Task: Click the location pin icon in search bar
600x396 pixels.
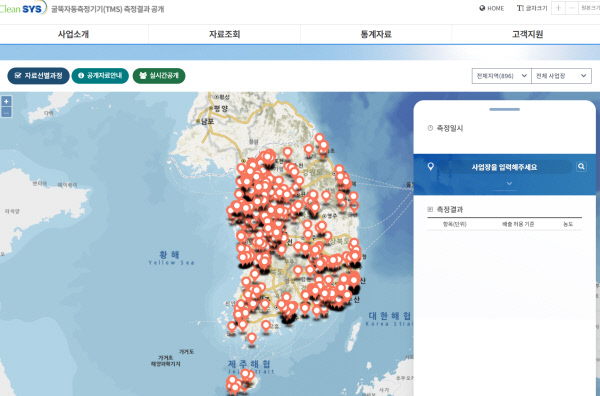Action: click(430, 166)
